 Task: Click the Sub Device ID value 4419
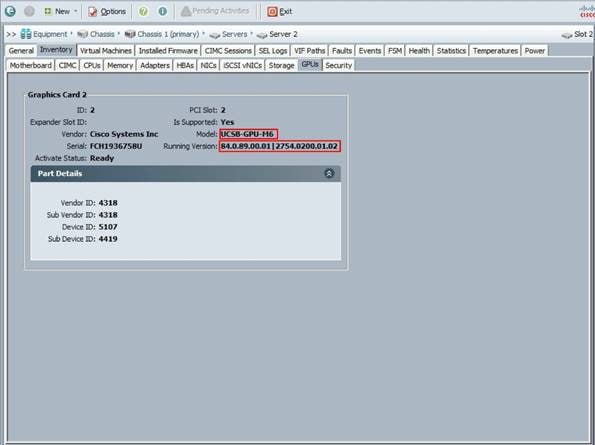108,239
